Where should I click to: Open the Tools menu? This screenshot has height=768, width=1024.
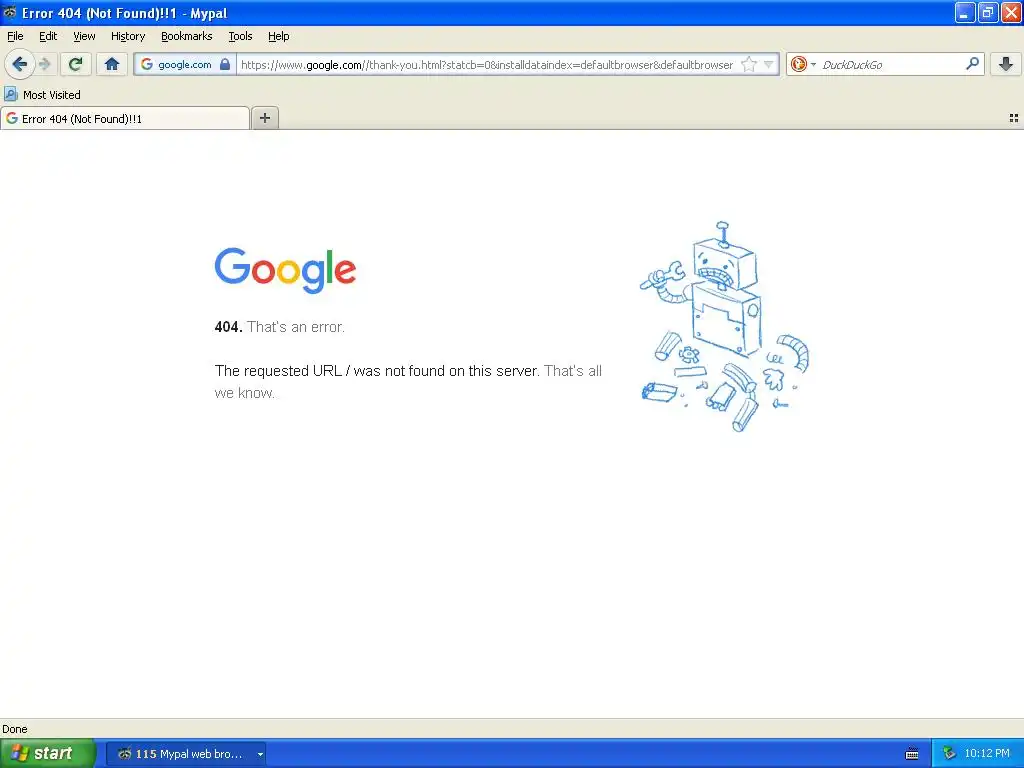(240, 36)
